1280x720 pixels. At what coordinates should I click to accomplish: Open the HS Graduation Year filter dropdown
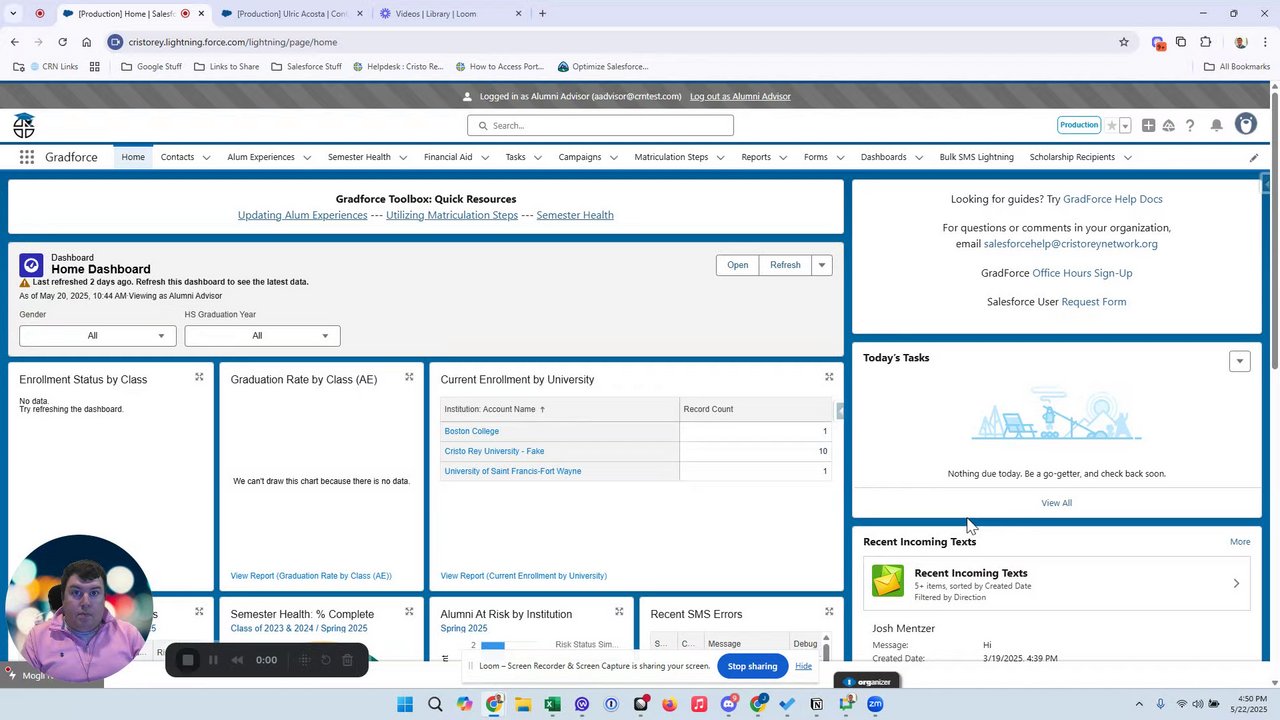pos(262,336)
